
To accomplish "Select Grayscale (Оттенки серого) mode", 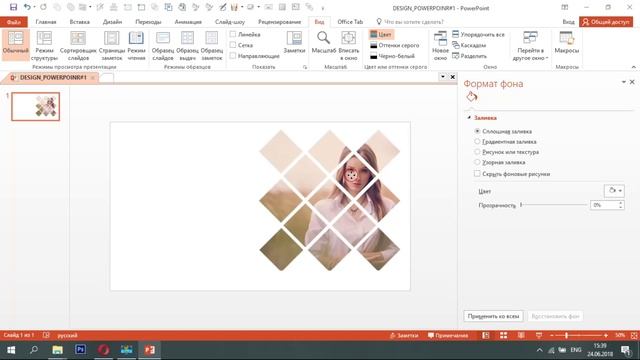I will [x=395, y=45].
